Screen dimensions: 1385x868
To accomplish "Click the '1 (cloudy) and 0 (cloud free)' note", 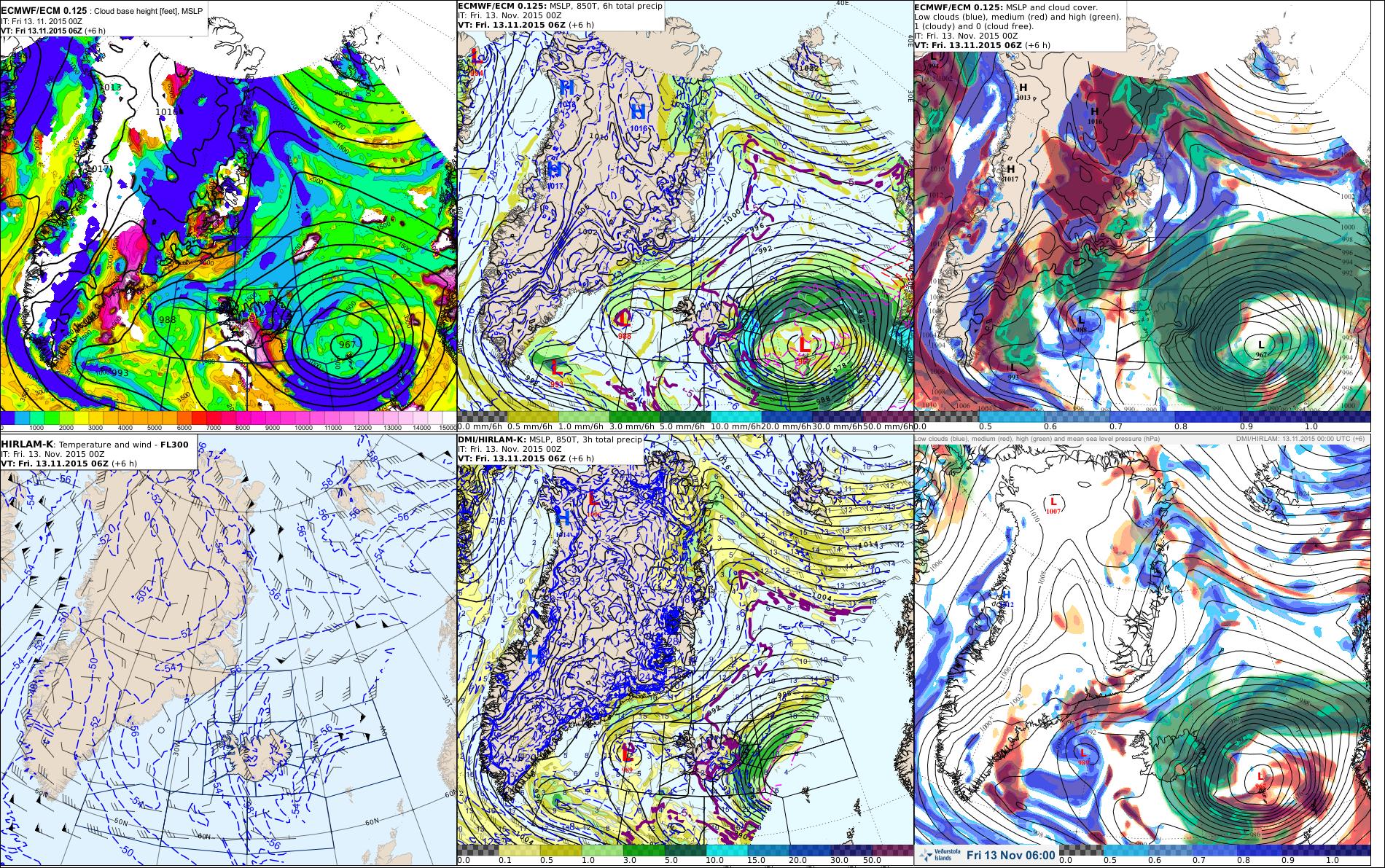I will coord(973,26).
